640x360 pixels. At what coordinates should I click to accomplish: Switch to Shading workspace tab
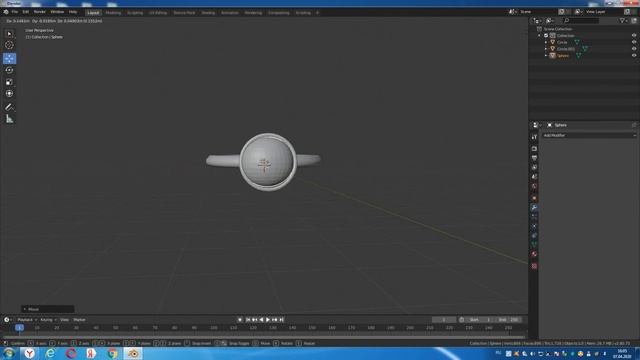pos(208,13)
